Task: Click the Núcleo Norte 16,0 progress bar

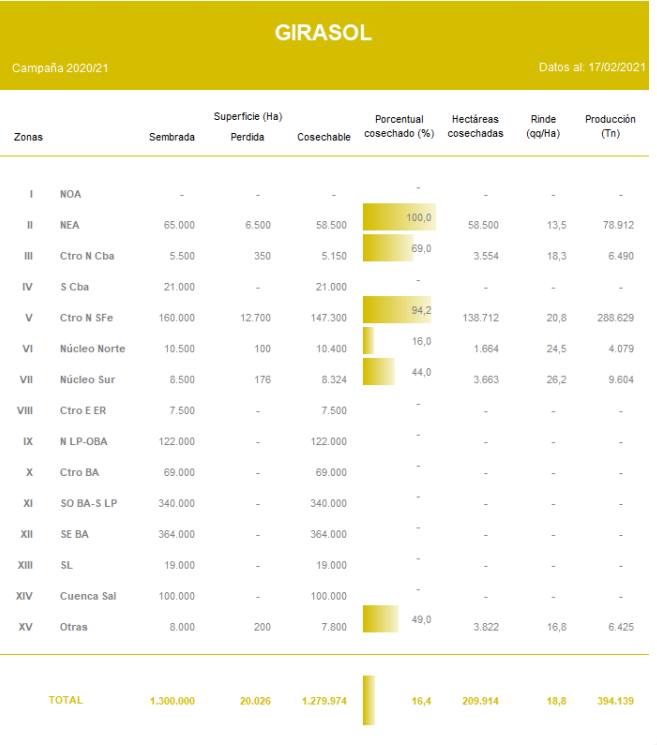Action: [368, 341]
